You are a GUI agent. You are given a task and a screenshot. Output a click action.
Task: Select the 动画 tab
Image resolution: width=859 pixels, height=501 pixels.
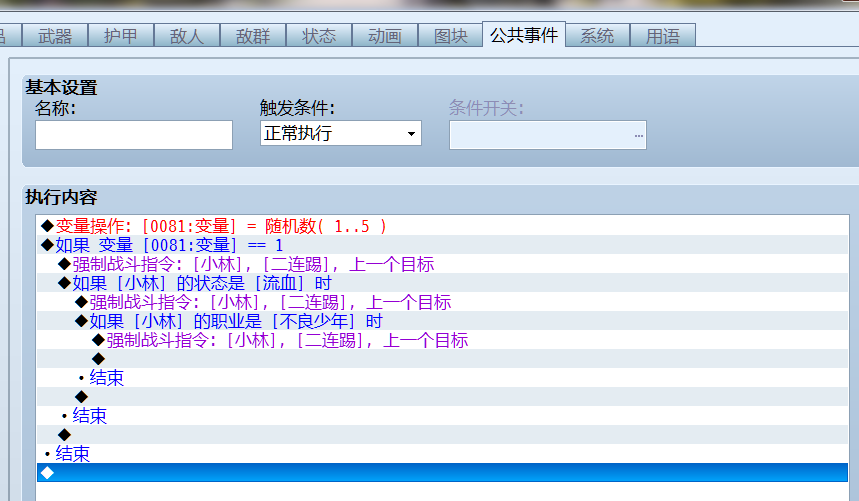tap(385, 36)
